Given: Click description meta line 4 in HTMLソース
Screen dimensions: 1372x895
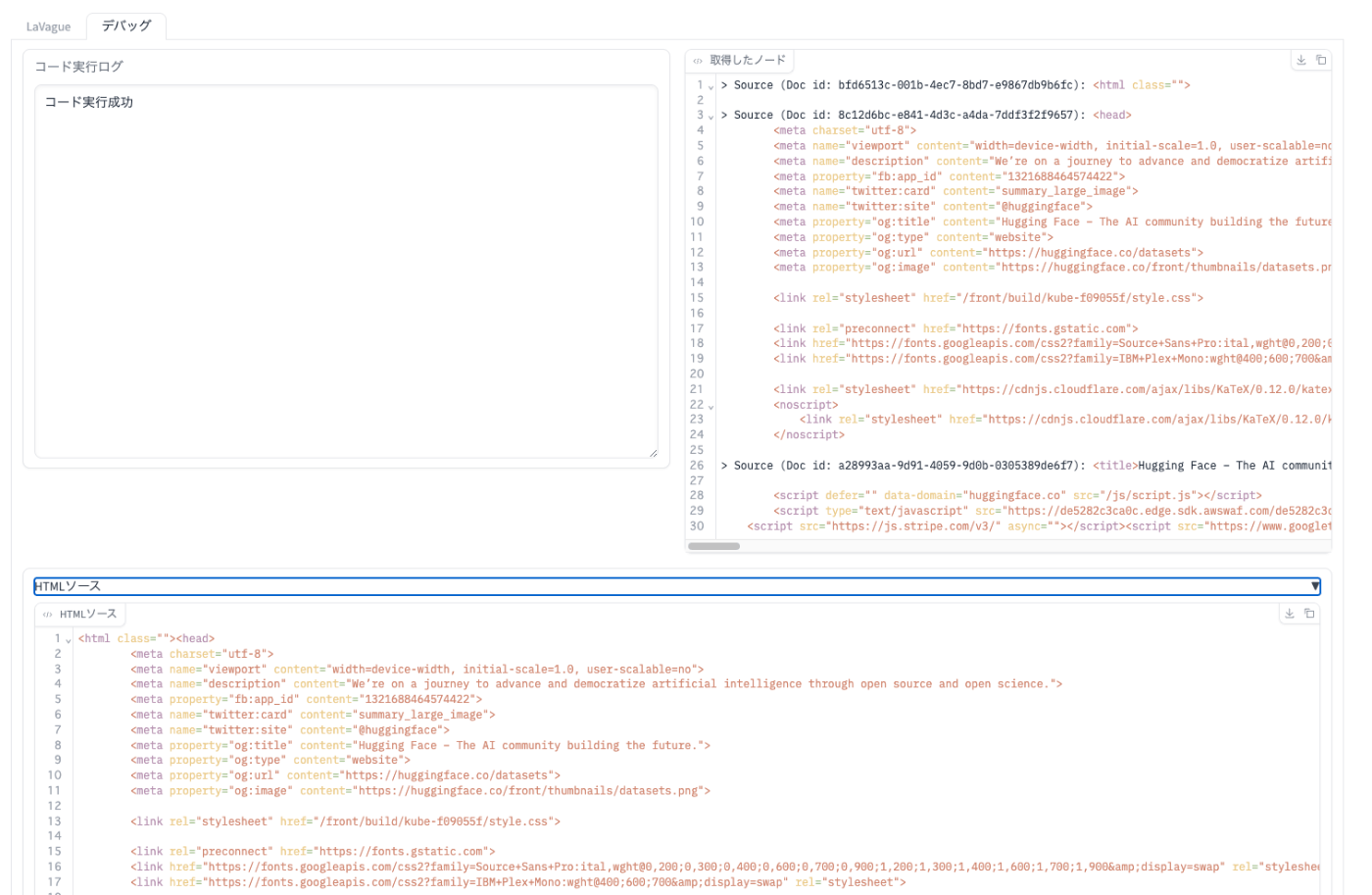Looking at the screenshot, I should (x=596, y=684).
